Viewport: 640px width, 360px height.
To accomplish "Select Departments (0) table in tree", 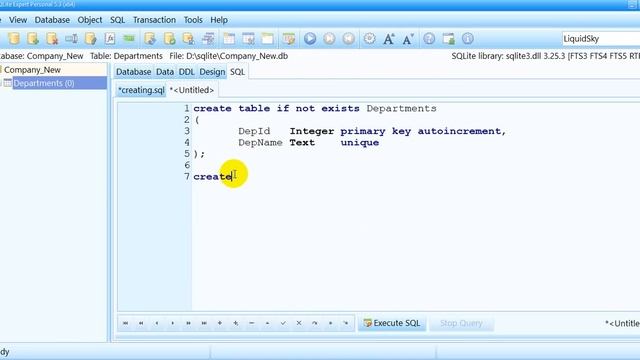I will click(44, 83).
